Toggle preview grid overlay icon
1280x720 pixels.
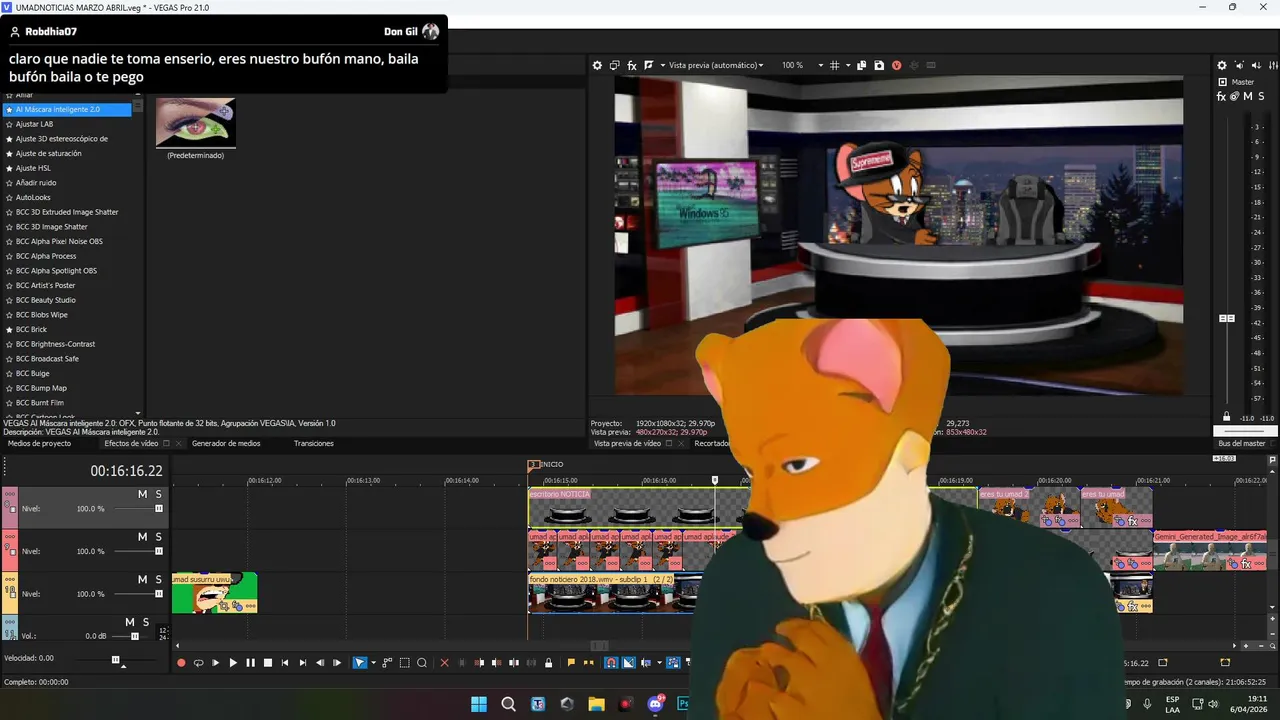click(835, 65)
